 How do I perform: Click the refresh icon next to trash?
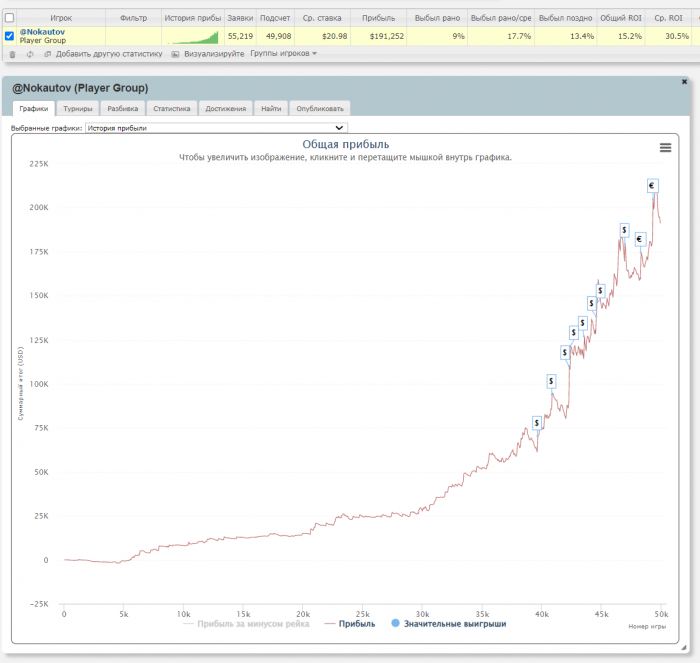coord(29,54)
